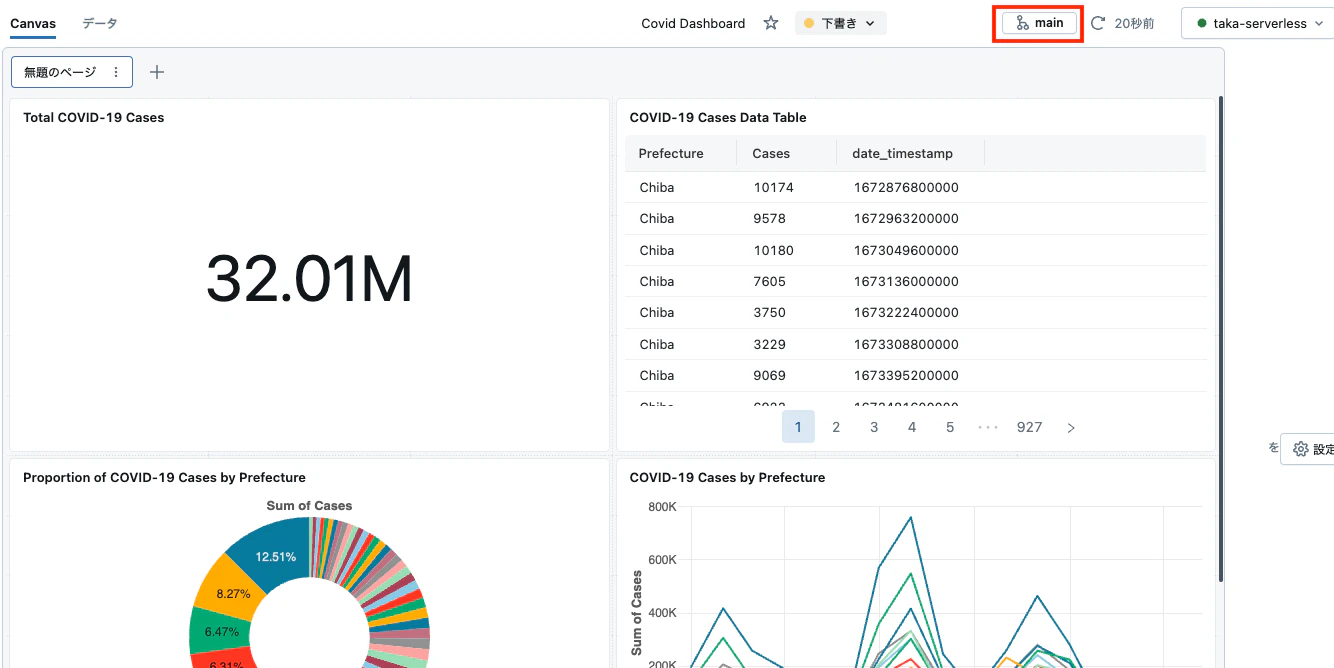Click the date_timestamp column header
This screenshot has width=1334, height=668.
point(902,153)
